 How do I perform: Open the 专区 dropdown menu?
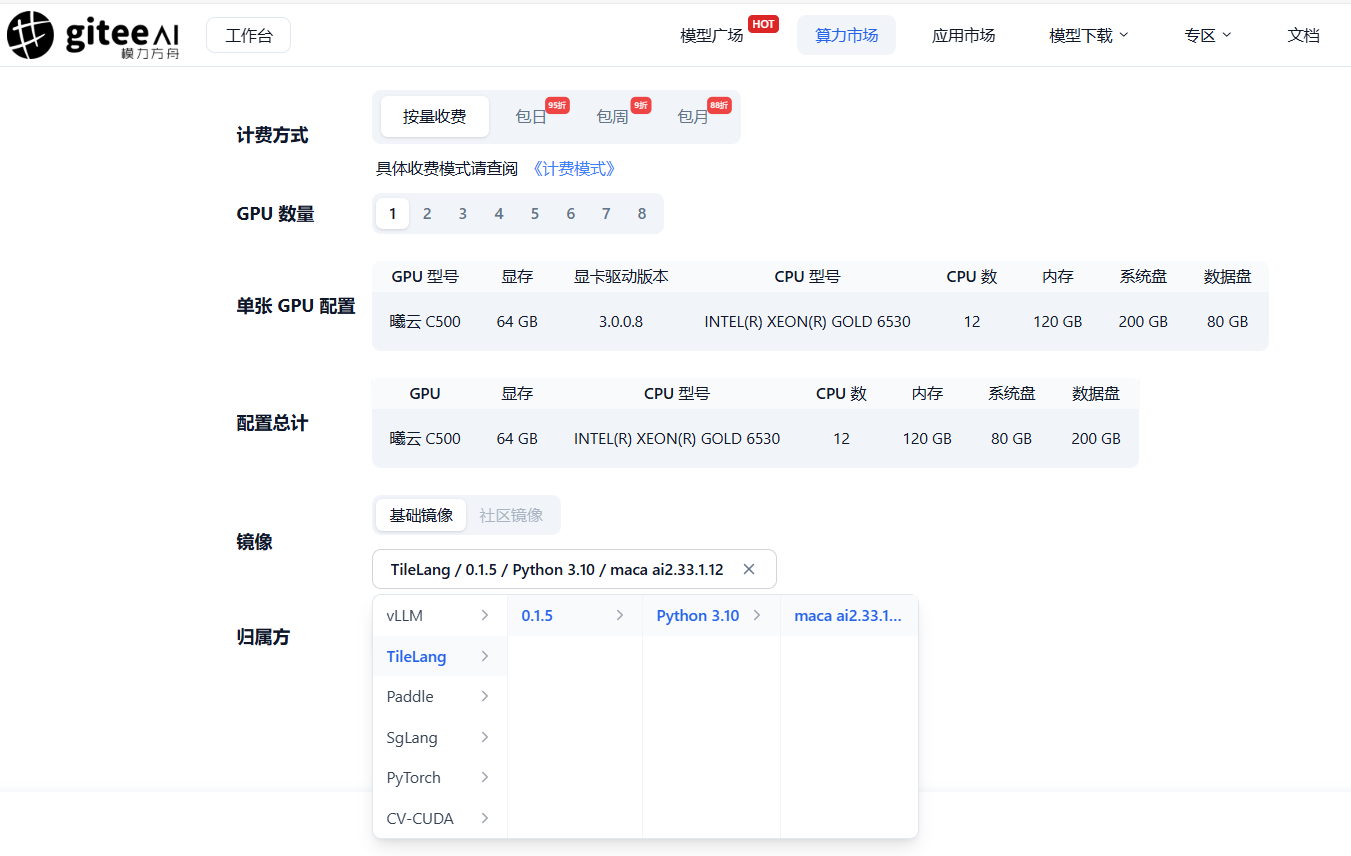[x=1207, y=35]
